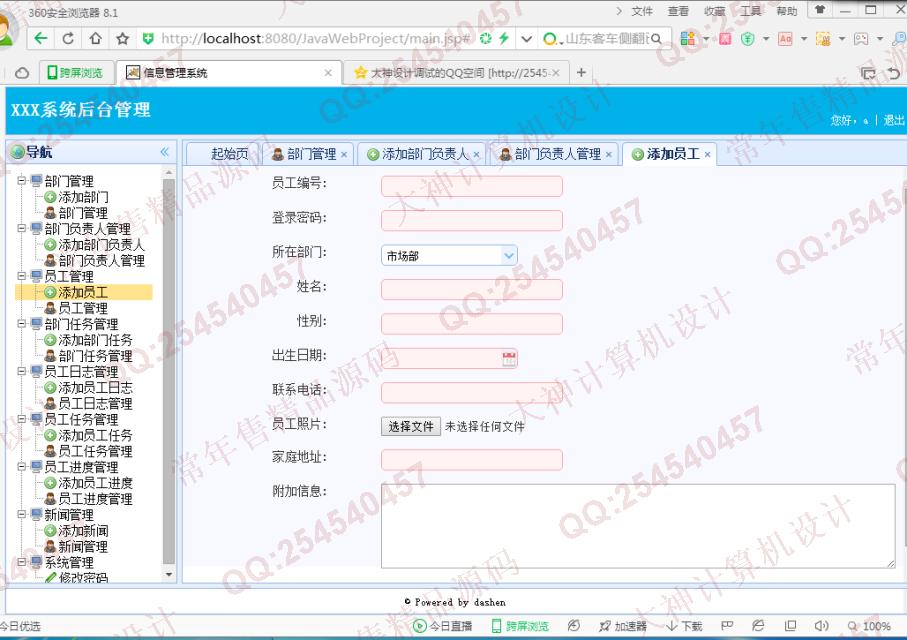The width and height of the screenshot is (907, 640).
Task: Open a new browser tab with plus icon
Action: [582, 73]
